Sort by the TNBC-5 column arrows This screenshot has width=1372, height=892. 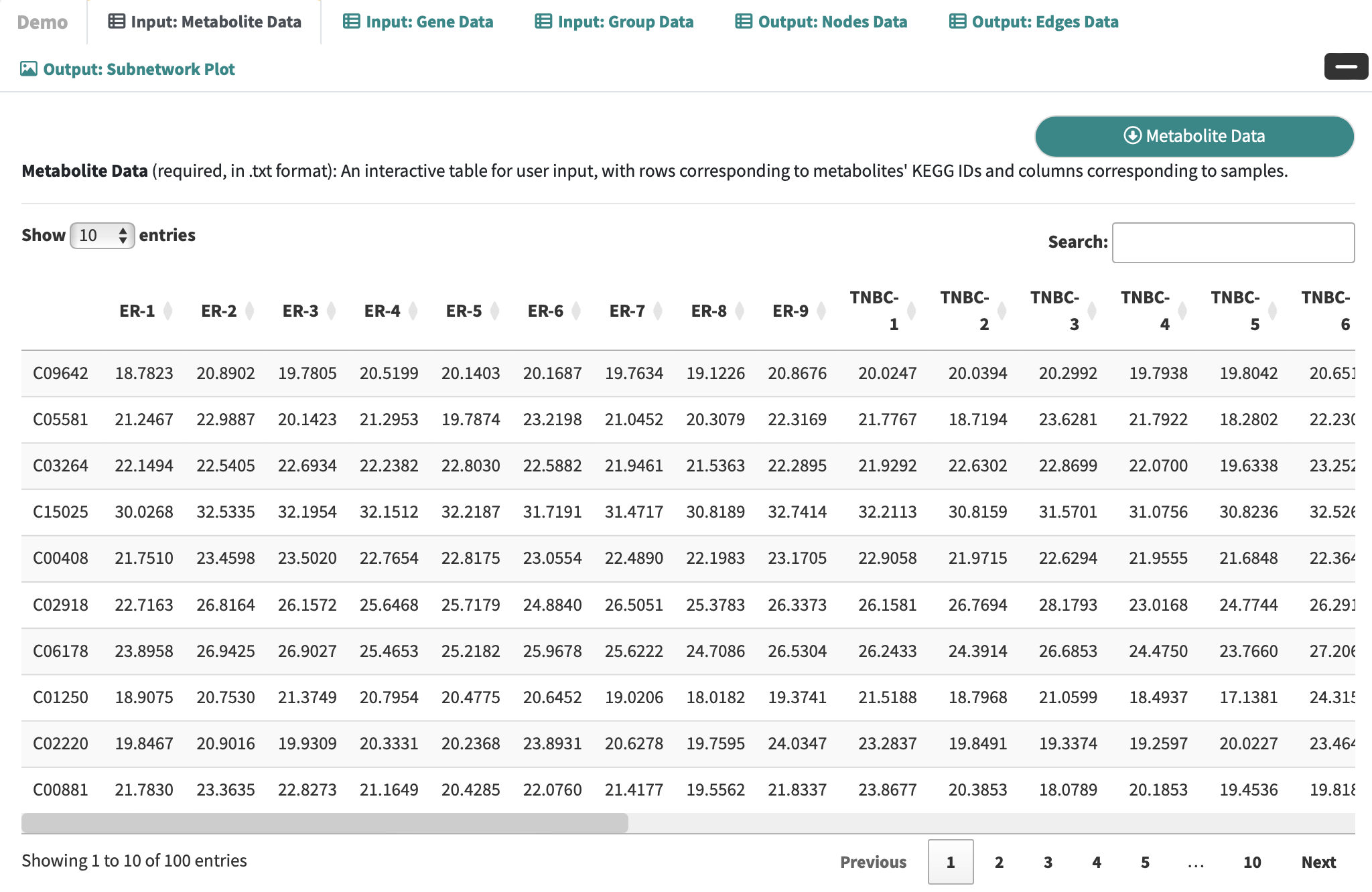pos(1273,311)
